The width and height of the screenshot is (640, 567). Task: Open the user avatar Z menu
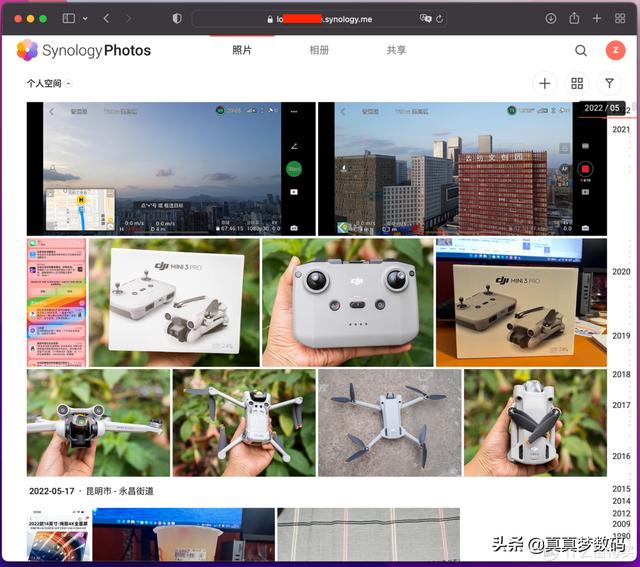coord(616,51)
